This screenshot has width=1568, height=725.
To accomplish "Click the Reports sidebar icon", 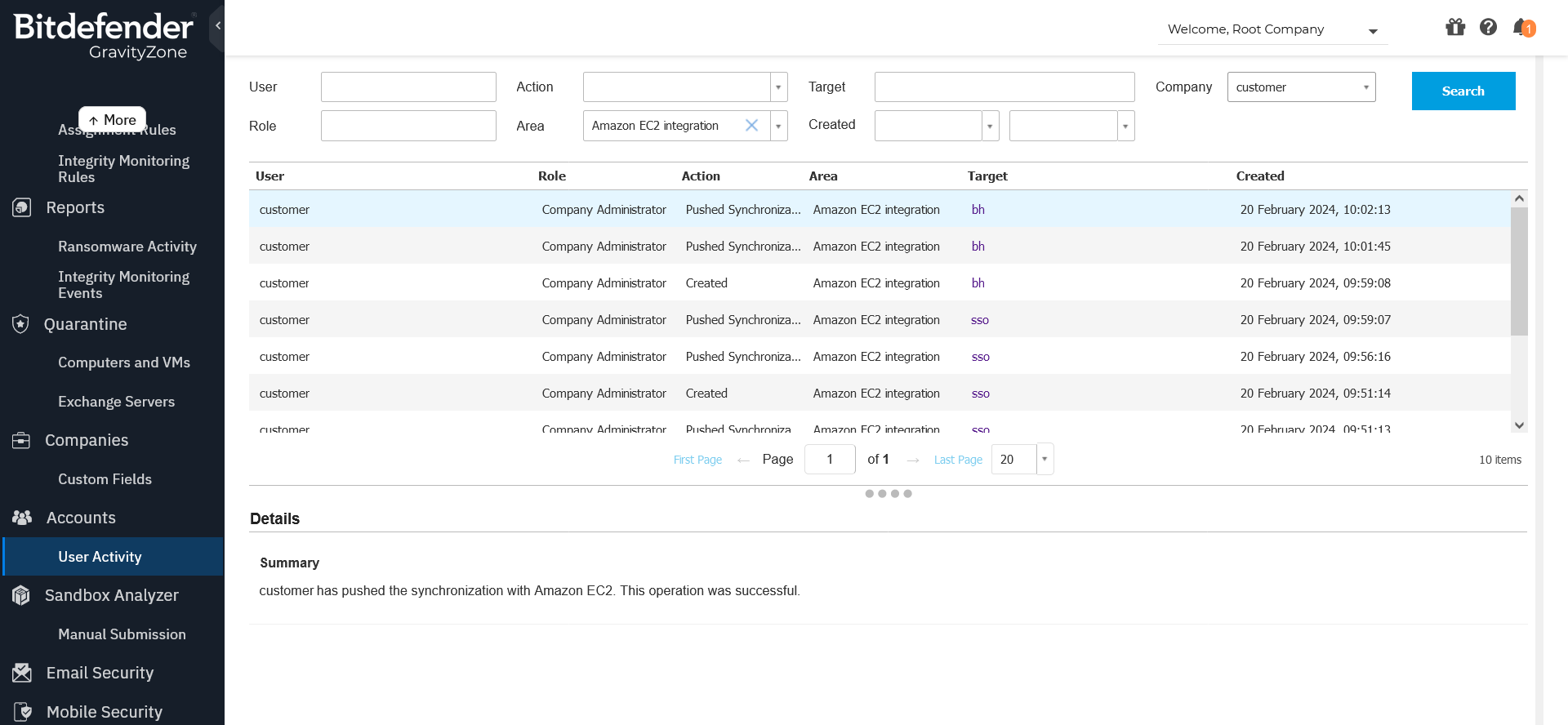I will (22, 207).
